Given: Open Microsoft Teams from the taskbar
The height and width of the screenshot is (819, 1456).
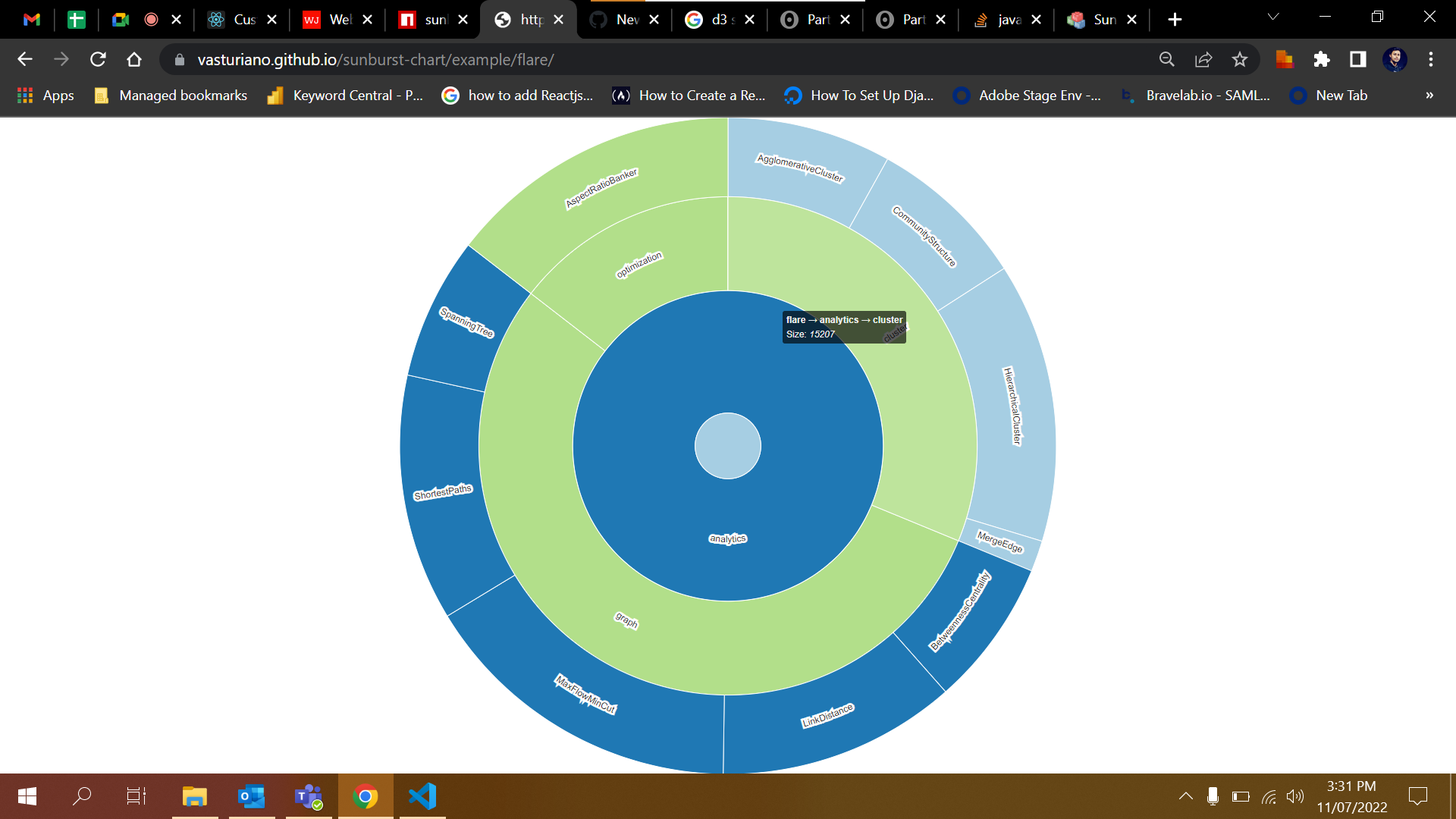Looking at the screenshot, I should [x=309, y=795].
